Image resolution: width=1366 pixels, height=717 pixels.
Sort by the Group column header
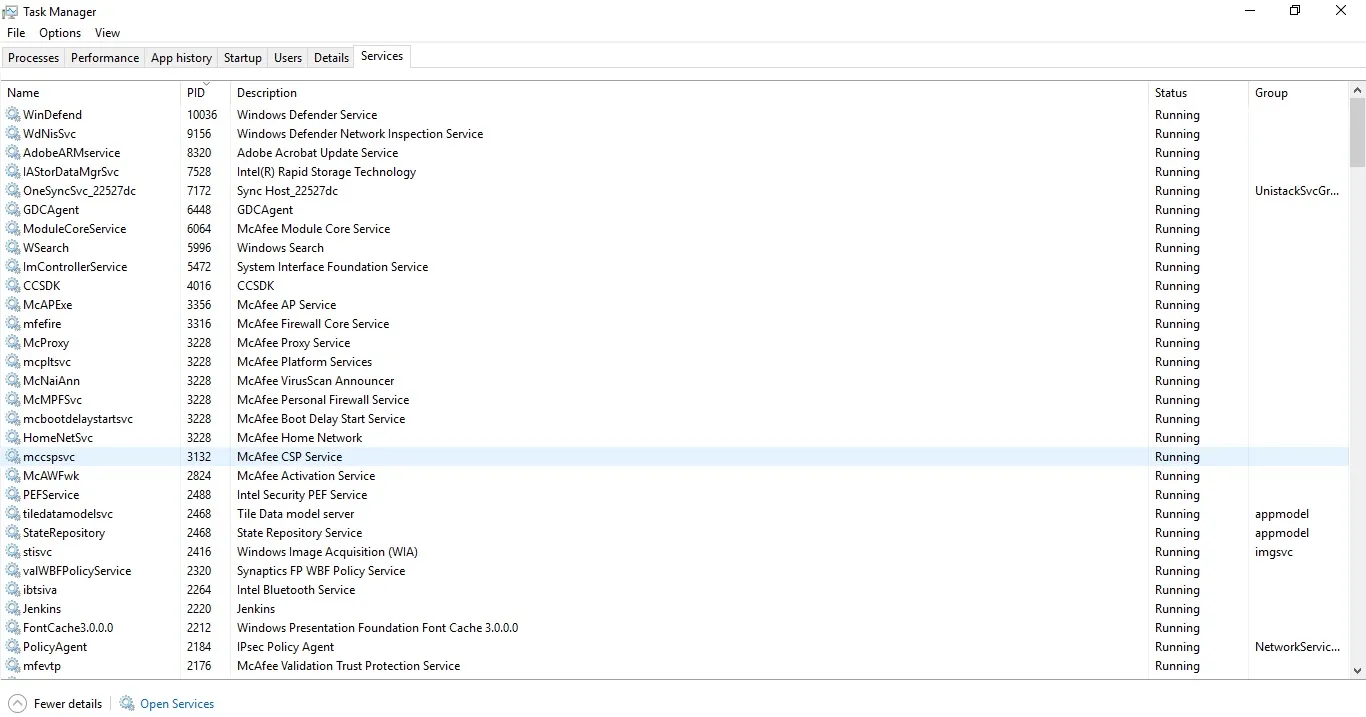[x=1298, y=92]
